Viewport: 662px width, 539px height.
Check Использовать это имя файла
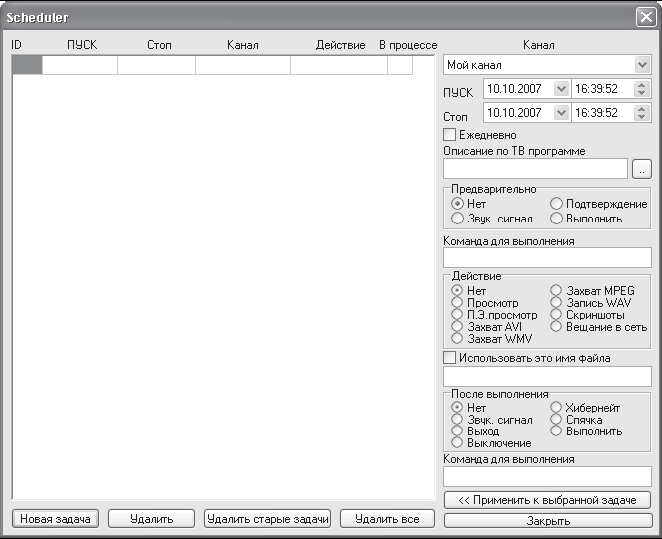[x=450, y=358]
